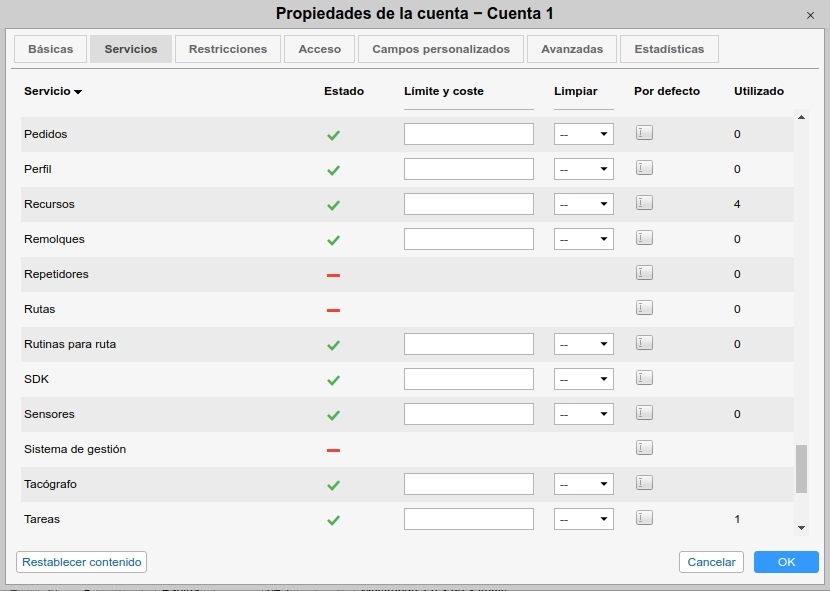830x591 pixels.
Task: Click the green checkmark status for Pedidos
Action: 333,135
